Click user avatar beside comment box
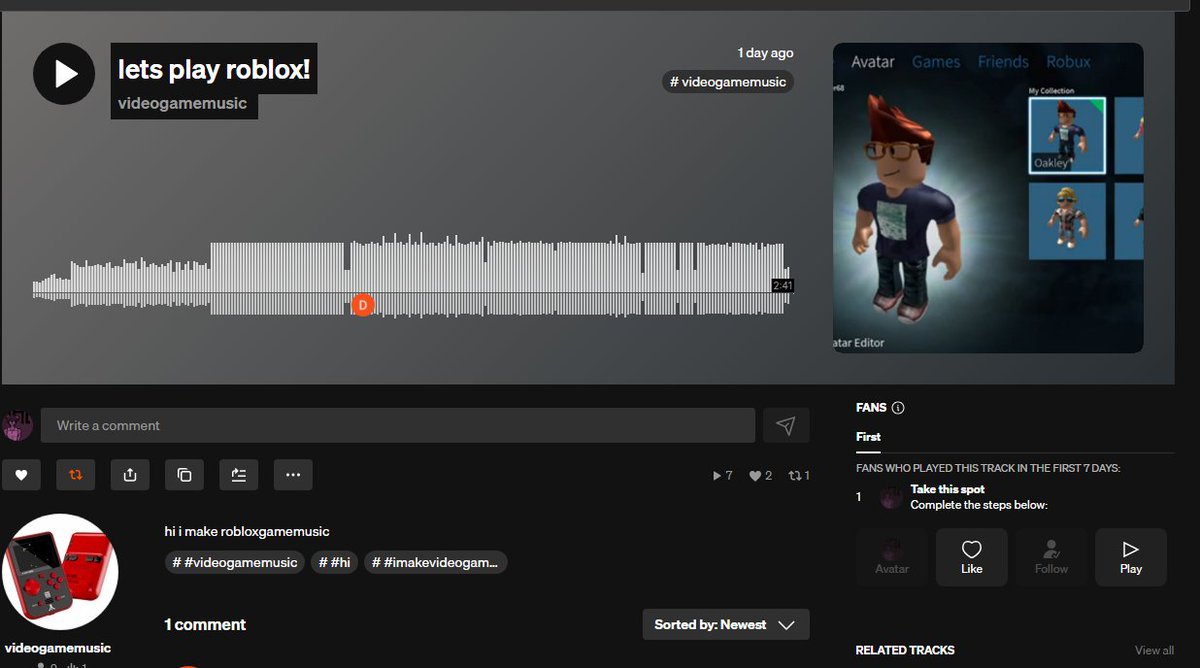 pos(18,425)
